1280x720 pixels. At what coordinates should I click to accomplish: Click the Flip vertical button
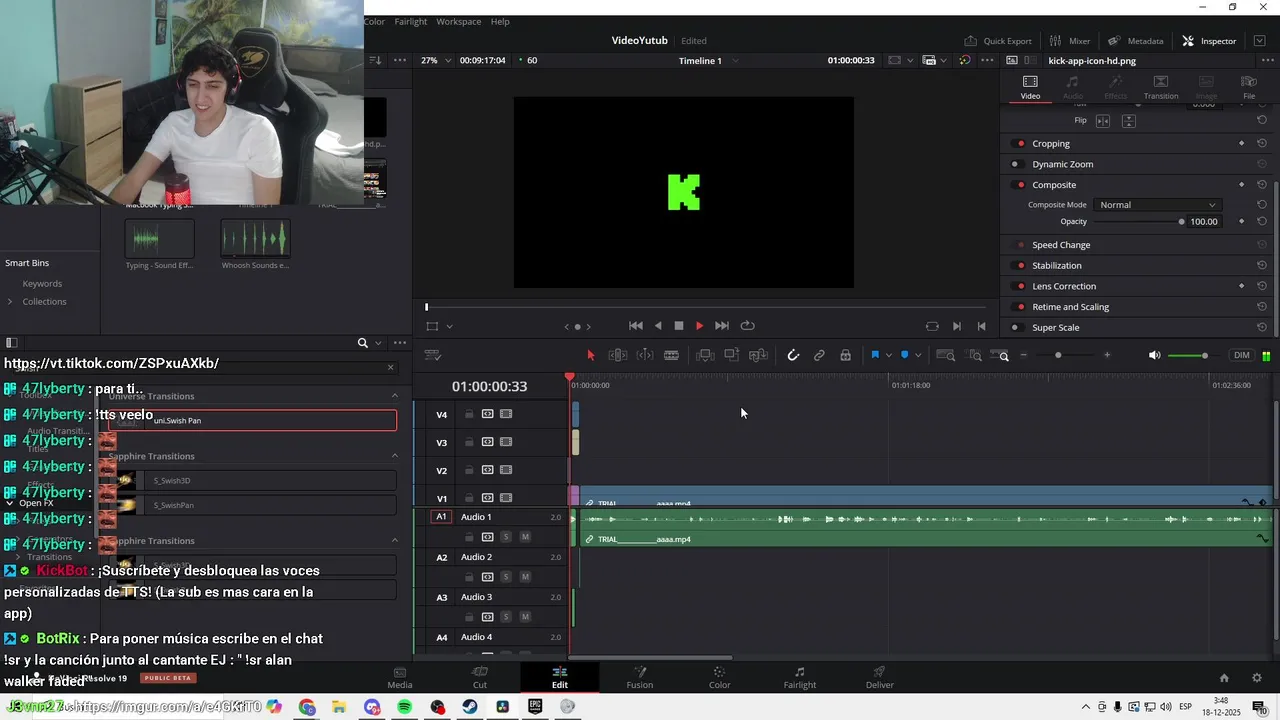(1129, 121)
